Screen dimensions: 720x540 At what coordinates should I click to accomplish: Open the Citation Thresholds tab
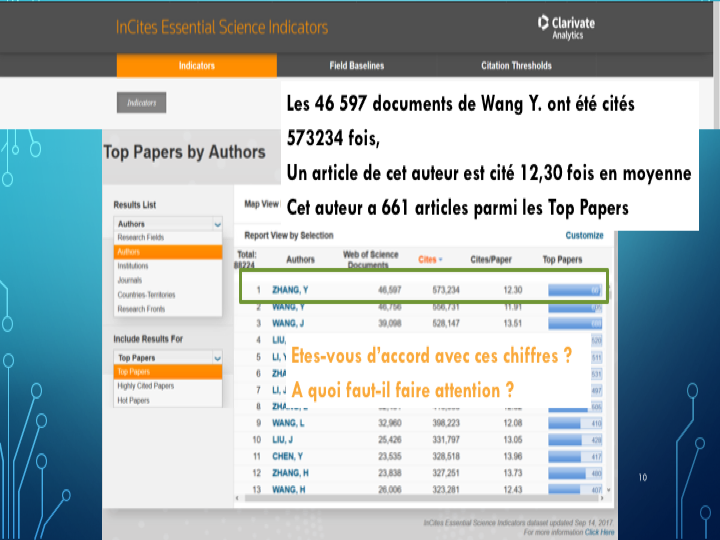coord(516,65)
